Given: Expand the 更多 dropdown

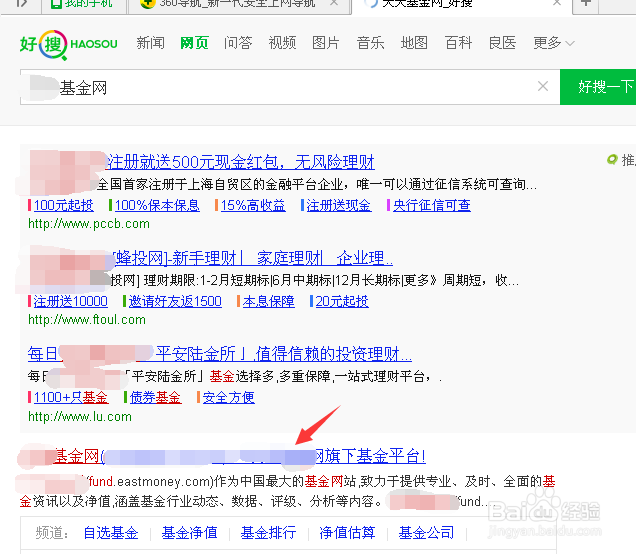Looking at the screenshot, I should pos(554,43).
